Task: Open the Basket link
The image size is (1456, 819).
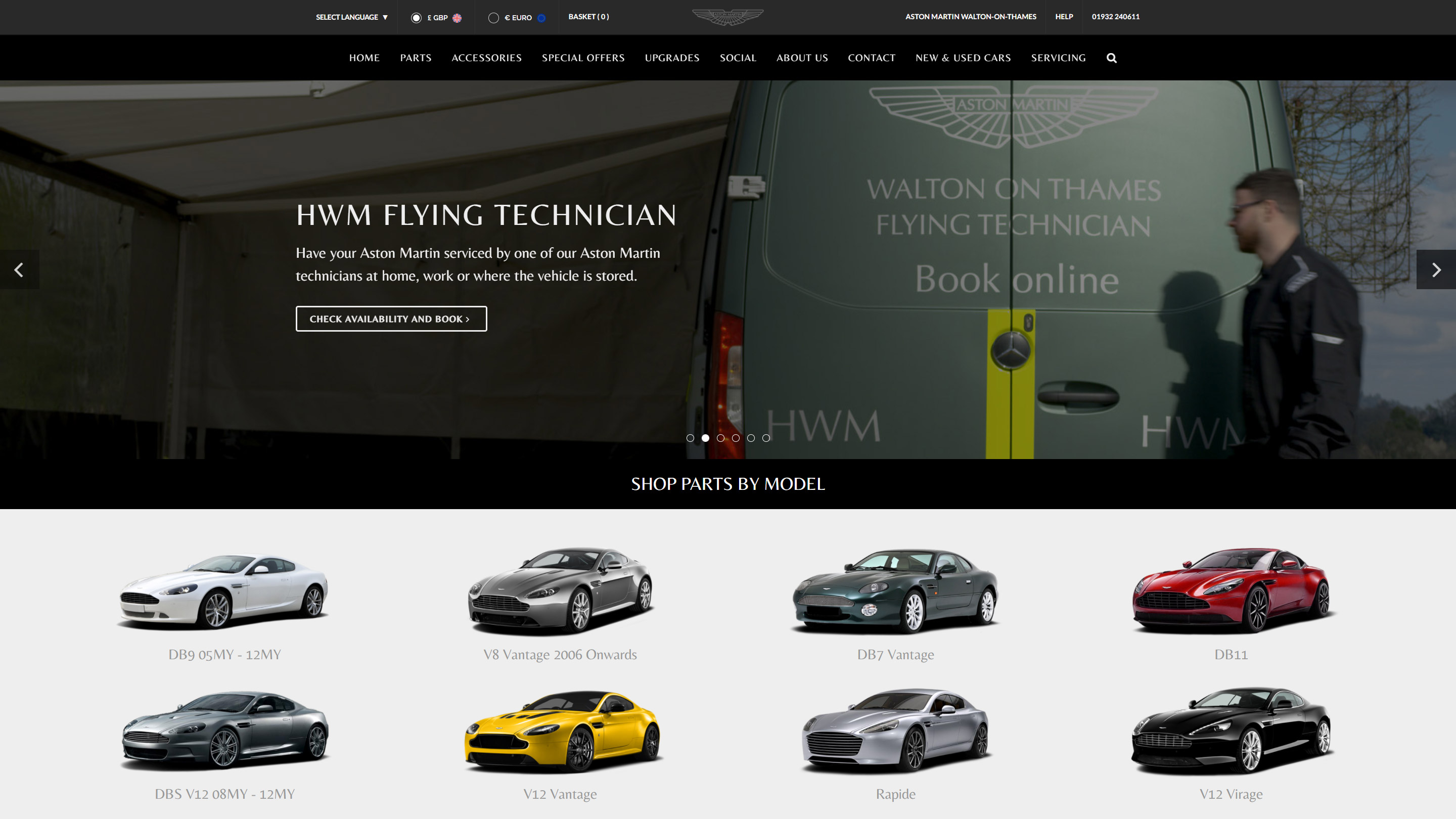Action: [588, 16]
